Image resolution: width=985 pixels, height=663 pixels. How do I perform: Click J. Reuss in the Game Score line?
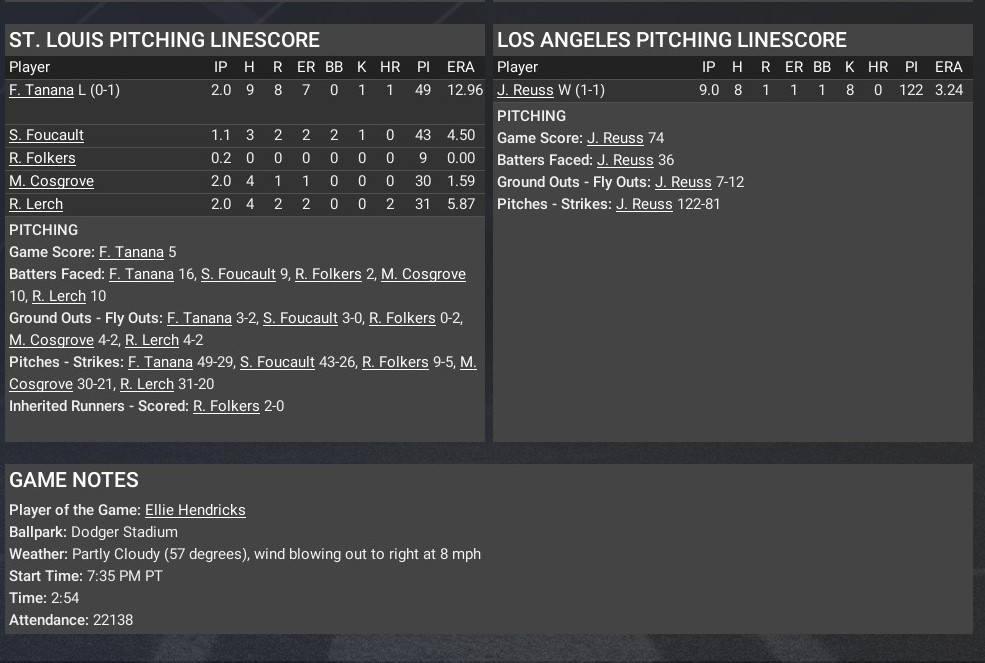point(615,138)
